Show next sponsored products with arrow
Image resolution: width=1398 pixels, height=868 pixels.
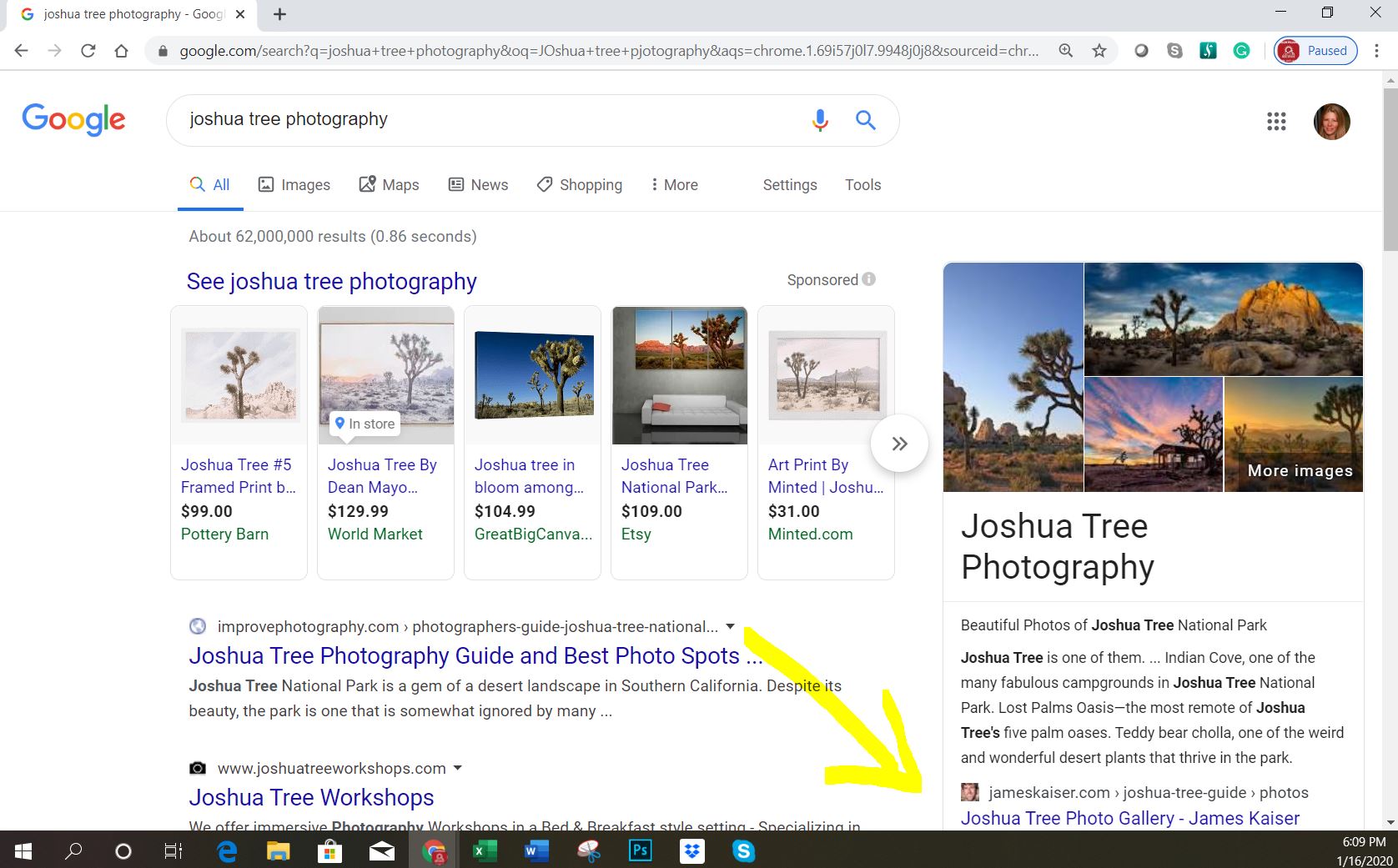(x=899, y=444)
